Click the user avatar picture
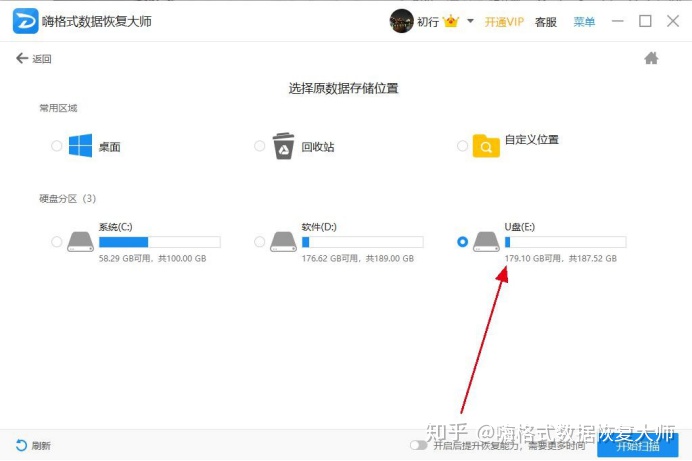The width and height of the screenshot is (692, 461). [x=401, y=21]
